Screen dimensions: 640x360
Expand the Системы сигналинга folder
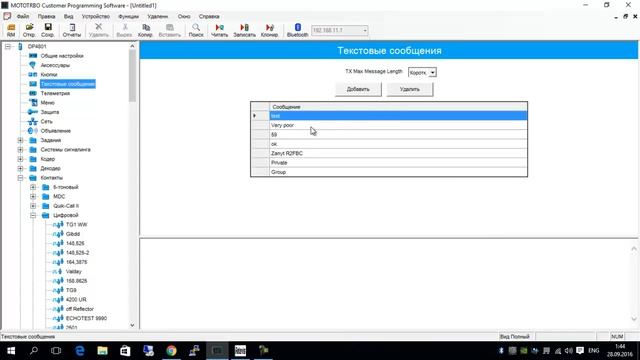[20, 150]
